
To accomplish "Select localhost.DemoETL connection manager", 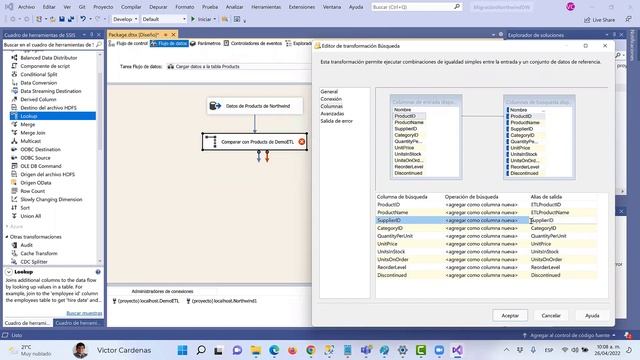I will tap(146, 301).
